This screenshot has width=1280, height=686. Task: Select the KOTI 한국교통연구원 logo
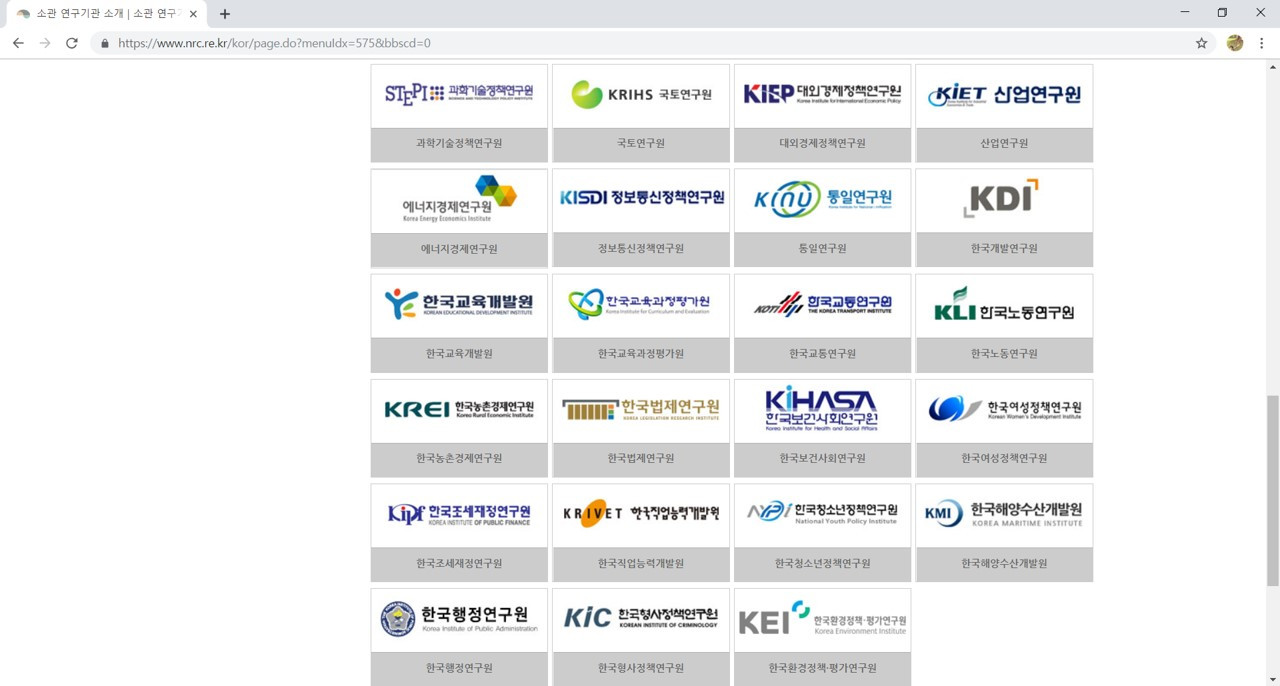[x=822, y=304]
